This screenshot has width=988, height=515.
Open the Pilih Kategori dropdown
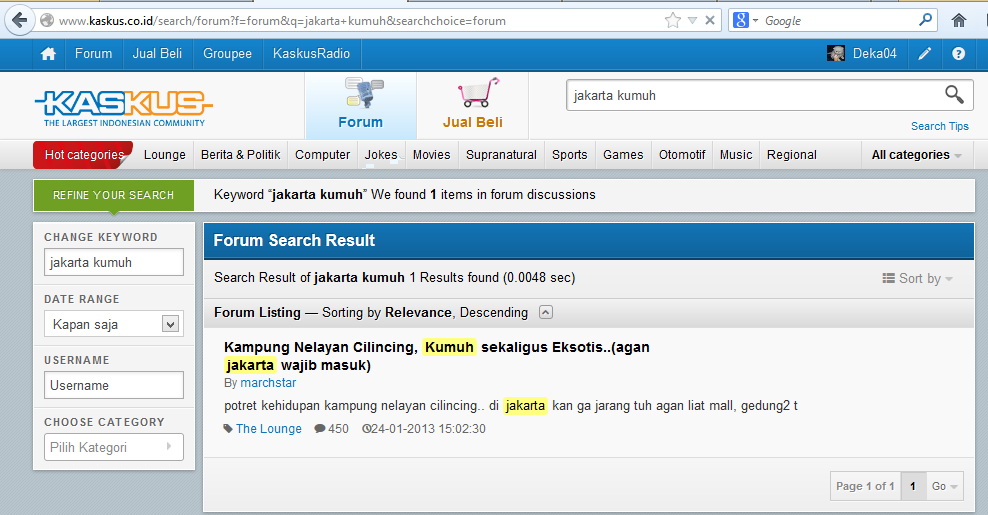click(113, 447)
